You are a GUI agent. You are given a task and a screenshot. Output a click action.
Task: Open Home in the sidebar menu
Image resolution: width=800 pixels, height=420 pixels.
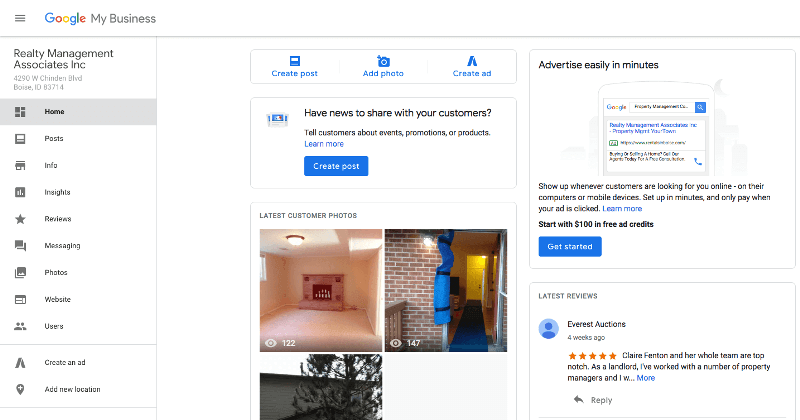pyautogui.click(x=78, y=112)
